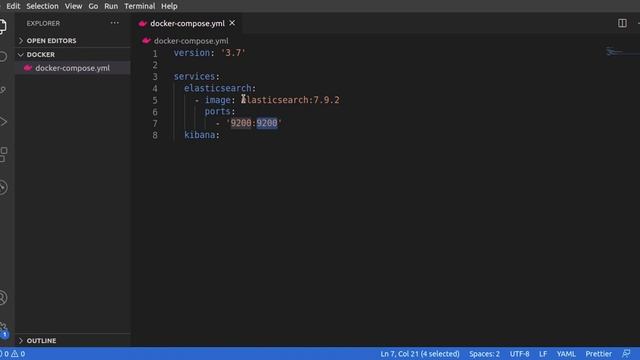Click the split editor icon
This screenshot has height=360, width=640.
622,23
